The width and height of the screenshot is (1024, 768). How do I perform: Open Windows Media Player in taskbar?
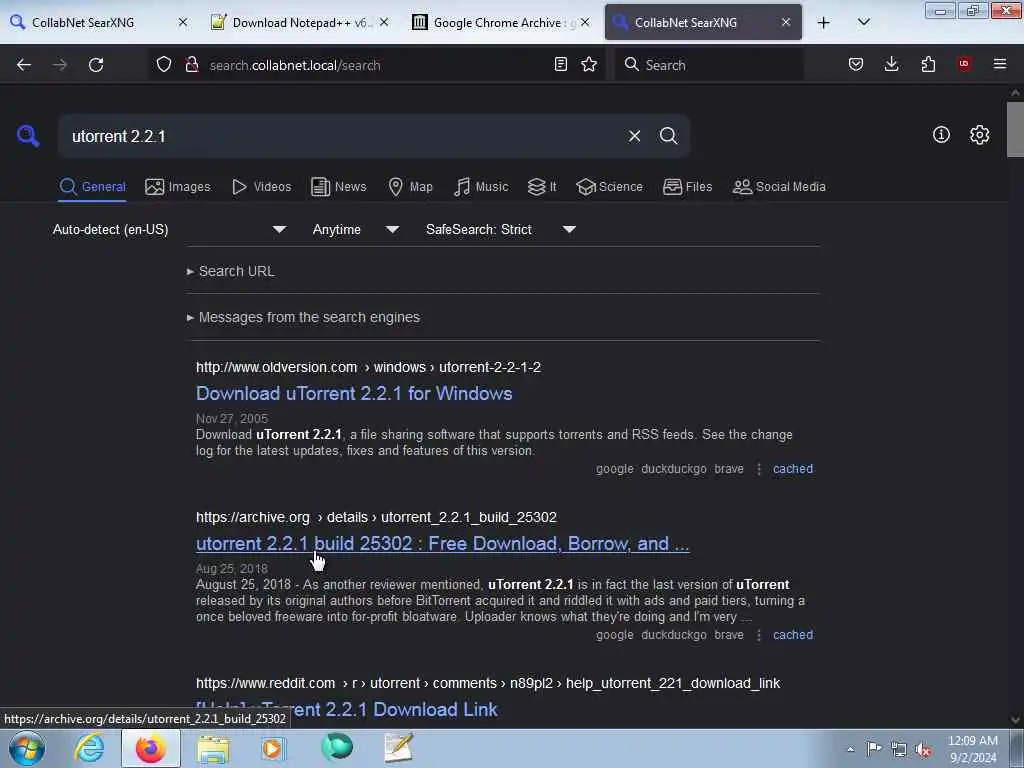coord(273,748)
